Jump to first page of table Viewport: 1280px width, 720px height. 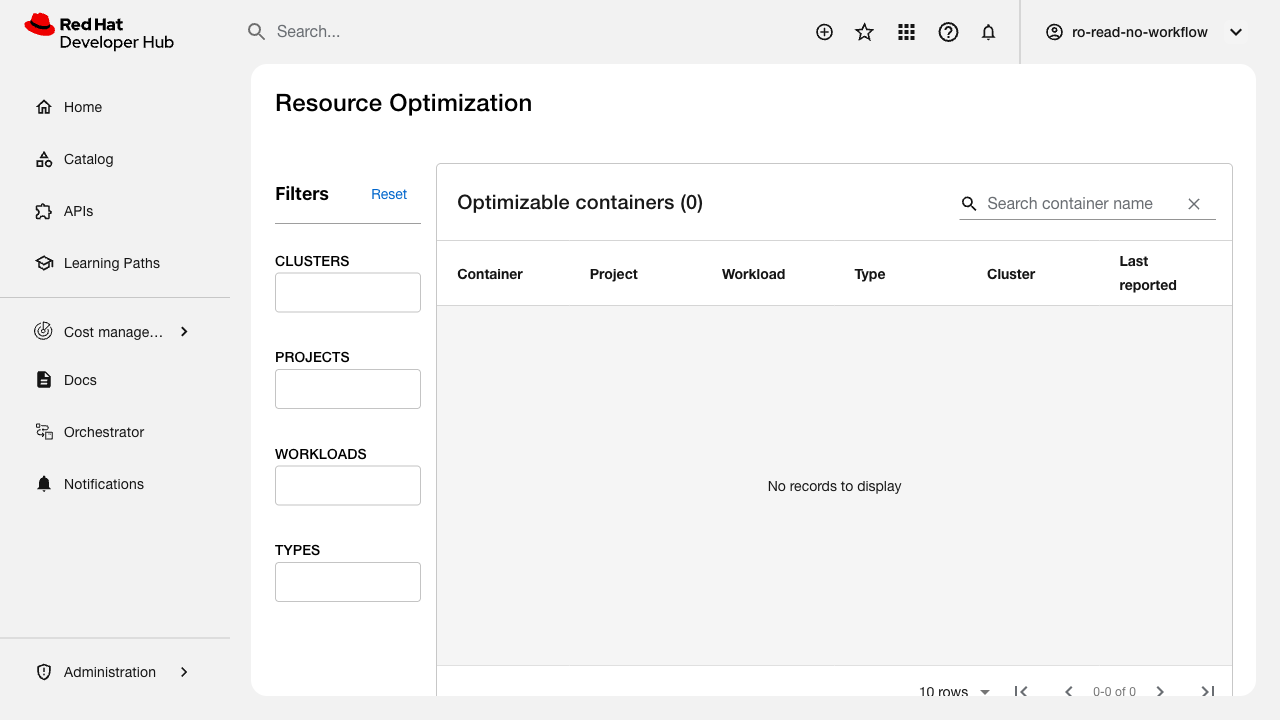(x=1021, y=691)
